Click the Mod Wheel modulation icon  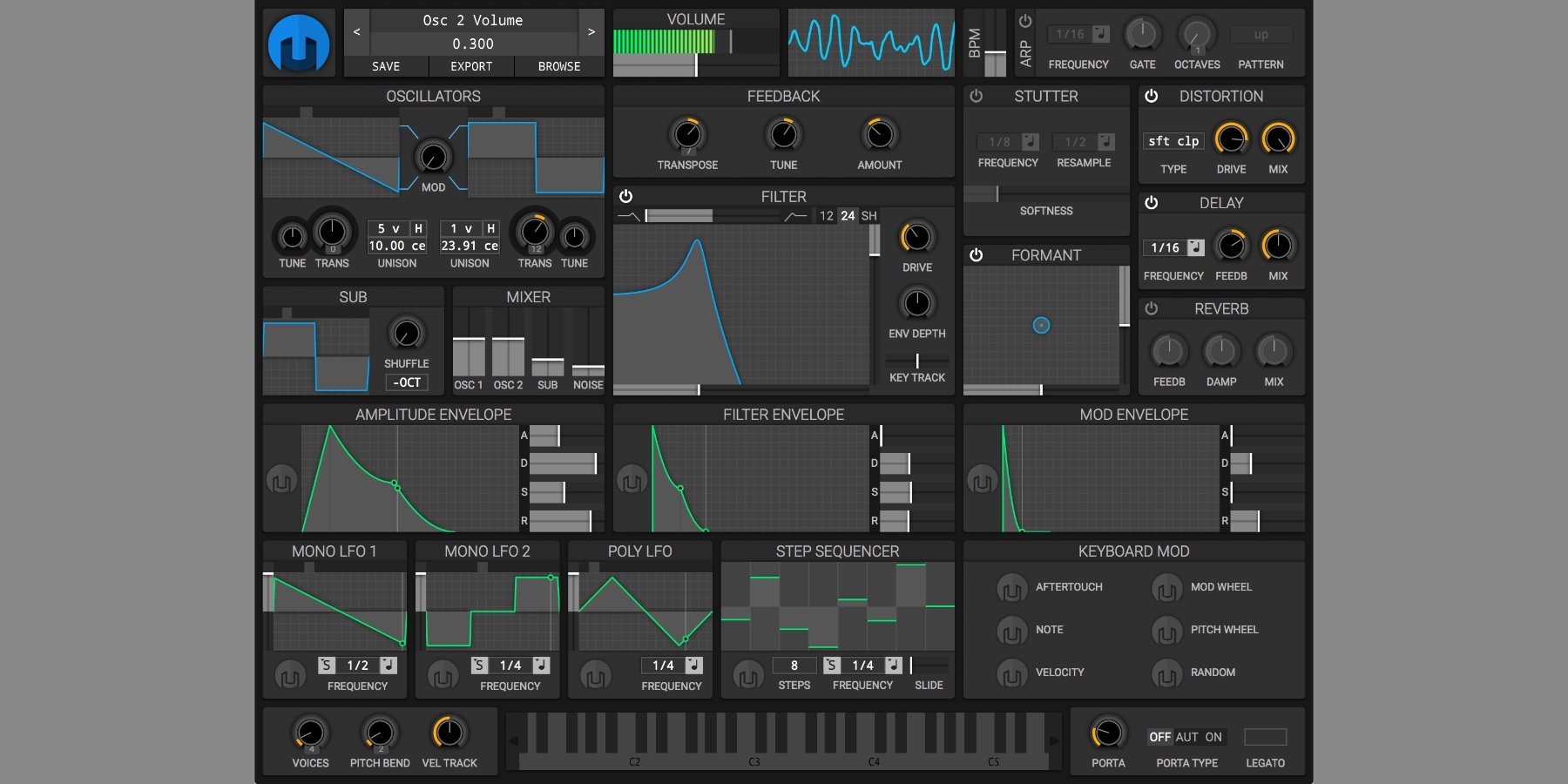tap(1166, 588)
